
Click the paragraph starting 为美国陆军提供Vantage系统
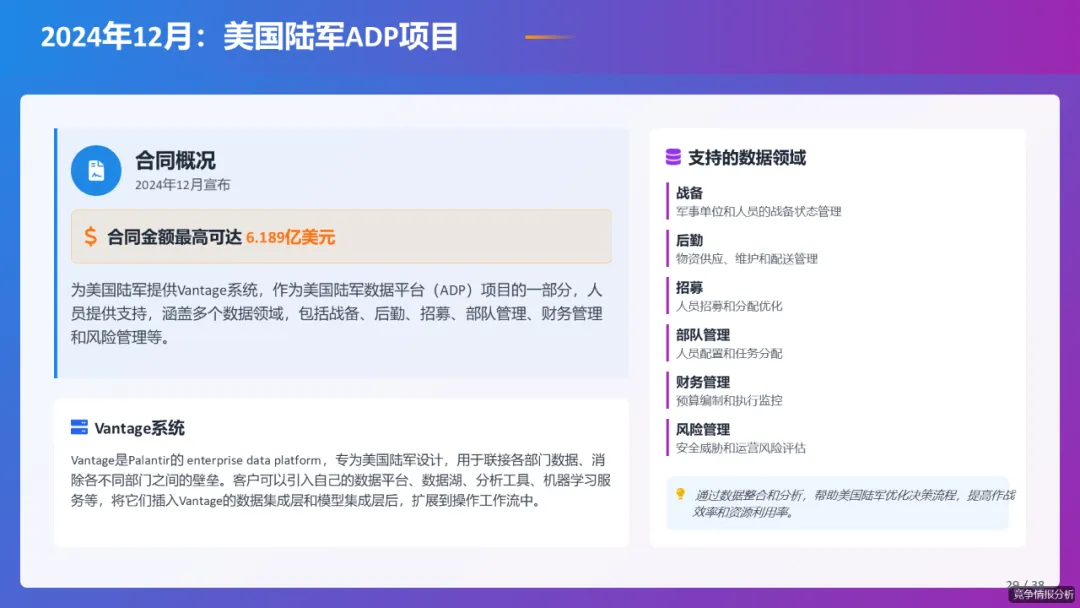337,314
